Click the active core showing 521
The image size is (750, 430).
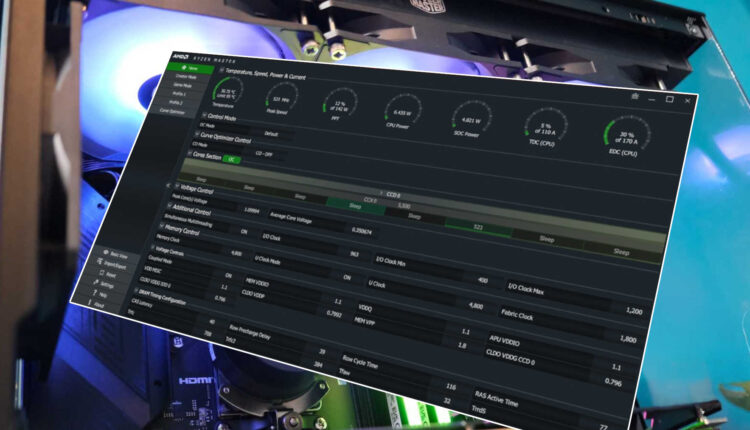tap(478, 229)
